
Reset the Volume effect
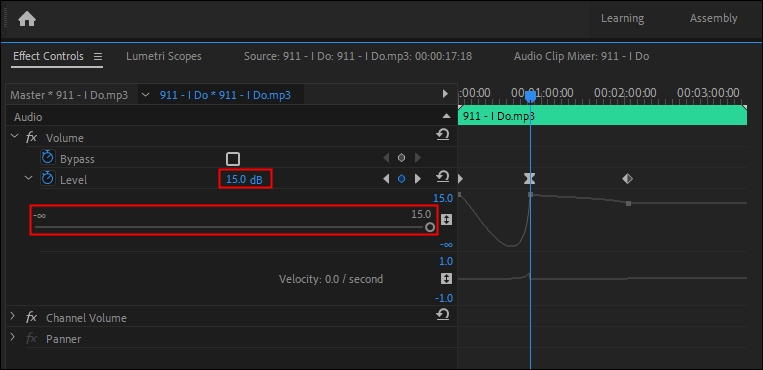click(442, 134)
